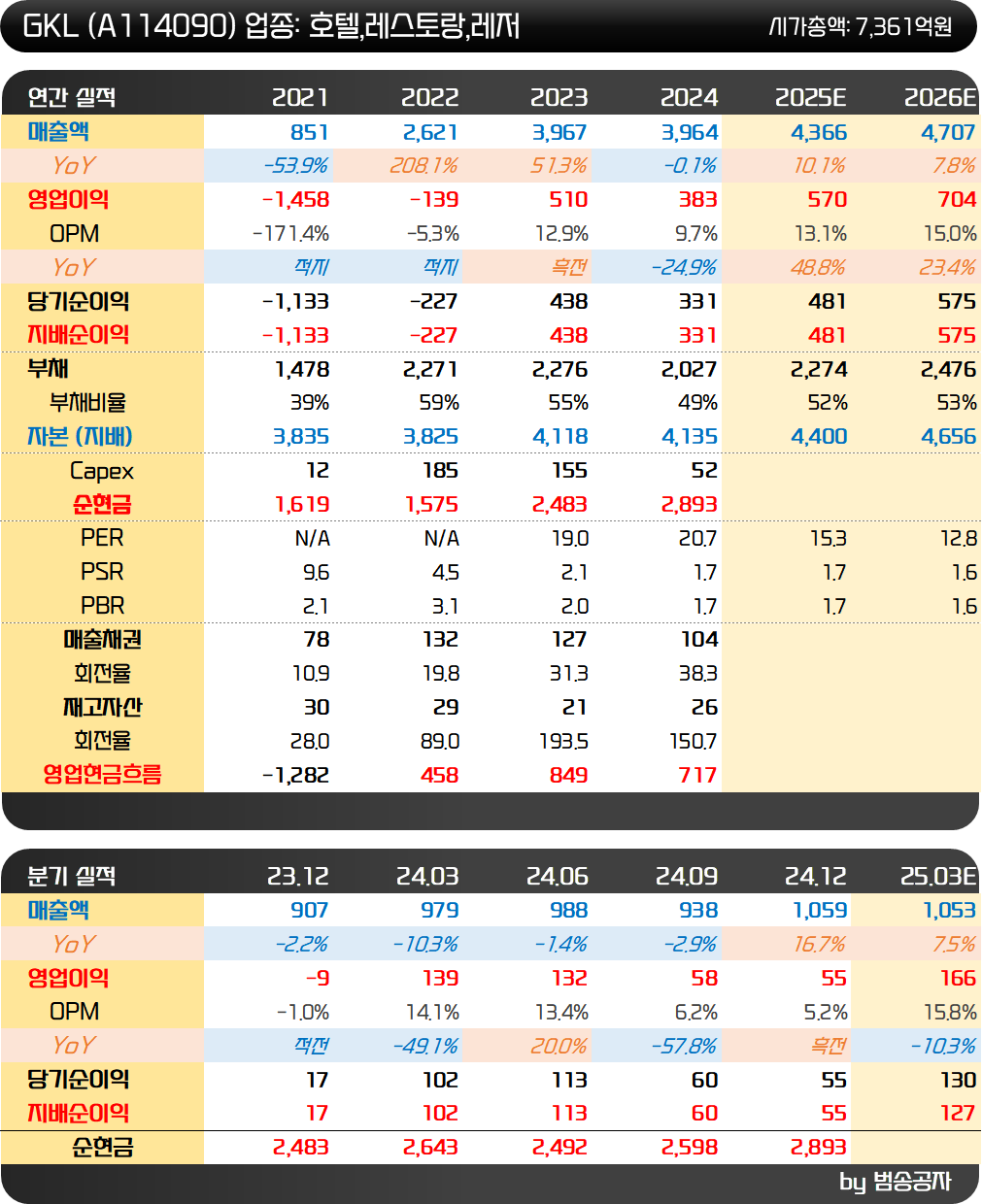The height and width of the screenshot is (1204, 982).
Task: Click 2023 매출액 value 3,967
Action: [559, 132]
